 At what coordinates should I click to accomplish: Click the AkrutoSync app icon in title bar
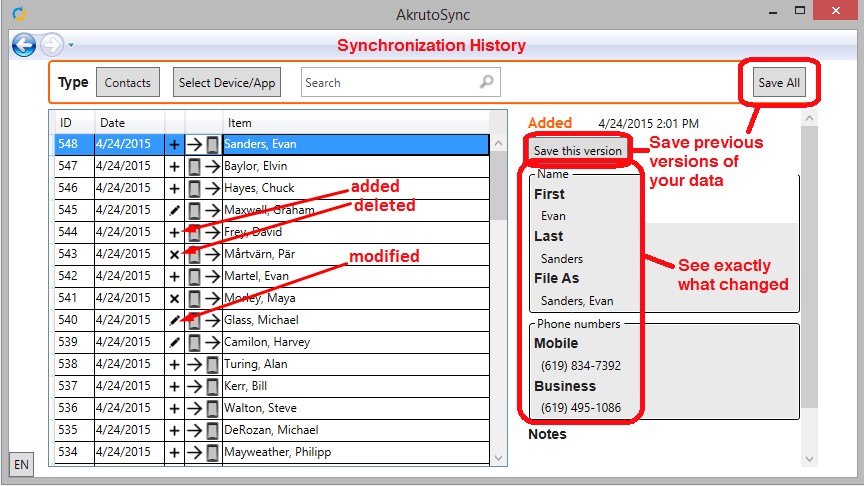click(19, 14)
